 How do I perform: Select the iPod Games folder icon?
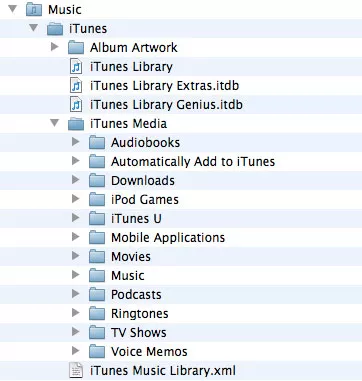pyautogui.click(x=97, y=200)
